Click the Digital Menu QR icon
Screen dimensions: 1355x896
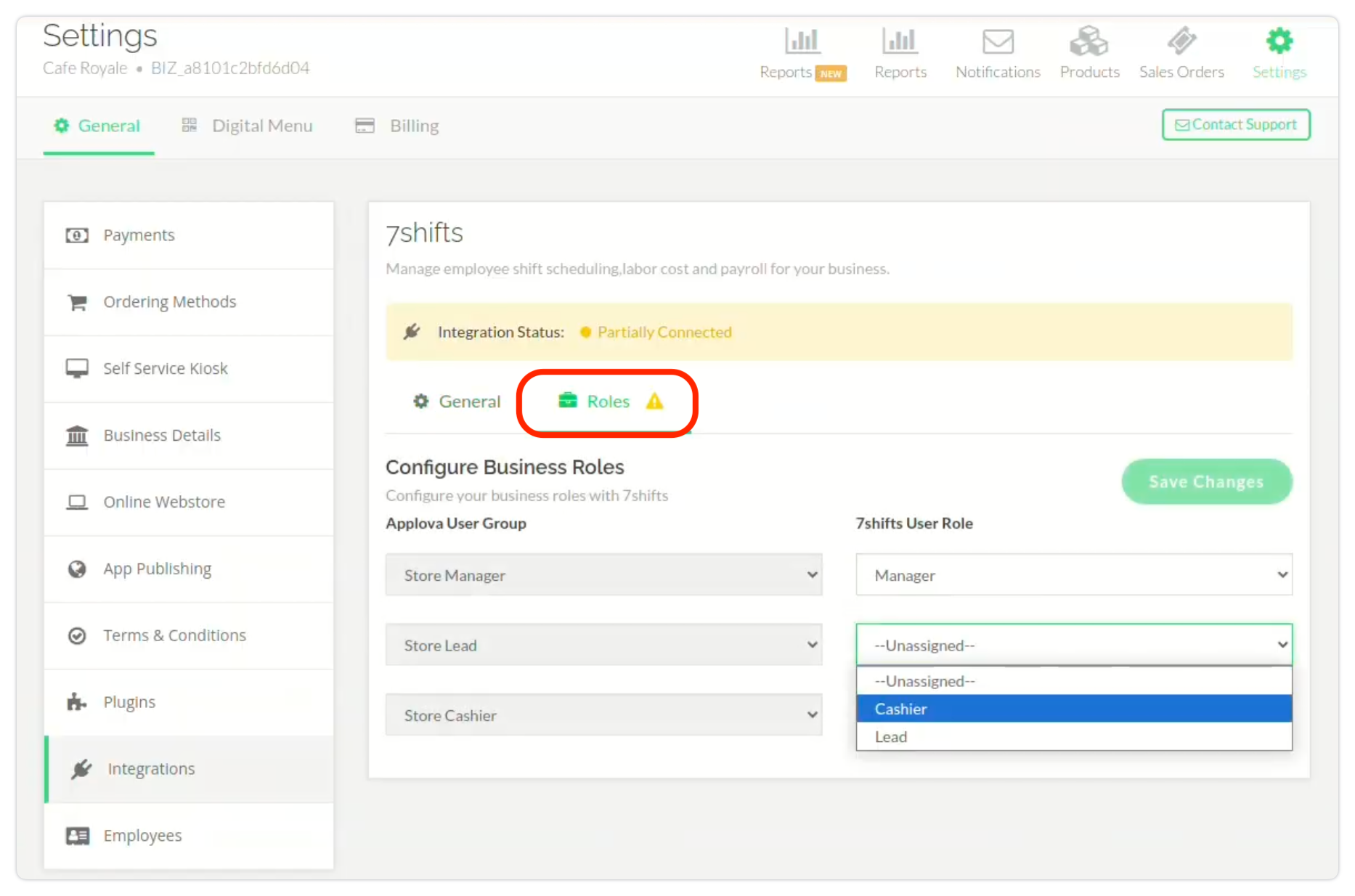(x=190, y=125)
